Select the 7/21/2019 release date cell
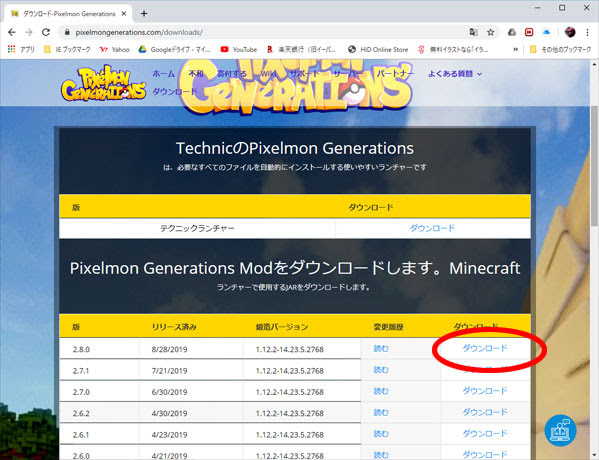This screenshot has width=599, height=460. tap(191, 371)
